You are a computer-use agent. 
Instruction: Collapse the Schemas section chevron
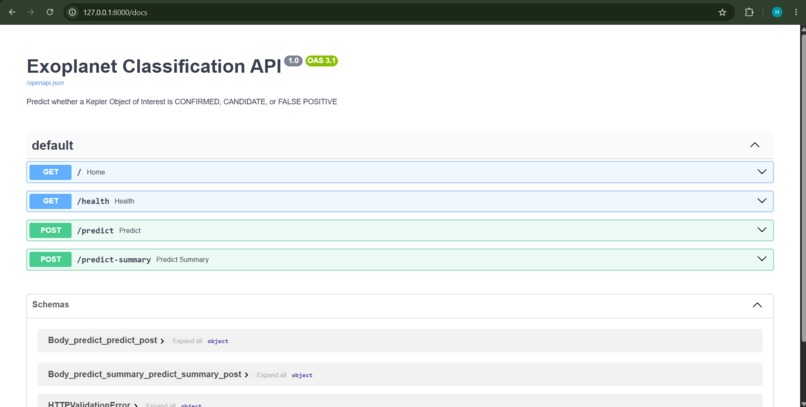757,305
